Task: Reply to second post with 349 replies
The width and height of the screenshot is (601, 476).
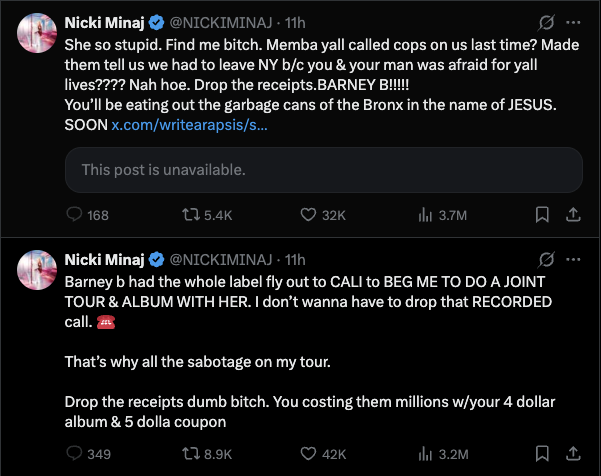Action: [74, 454]
